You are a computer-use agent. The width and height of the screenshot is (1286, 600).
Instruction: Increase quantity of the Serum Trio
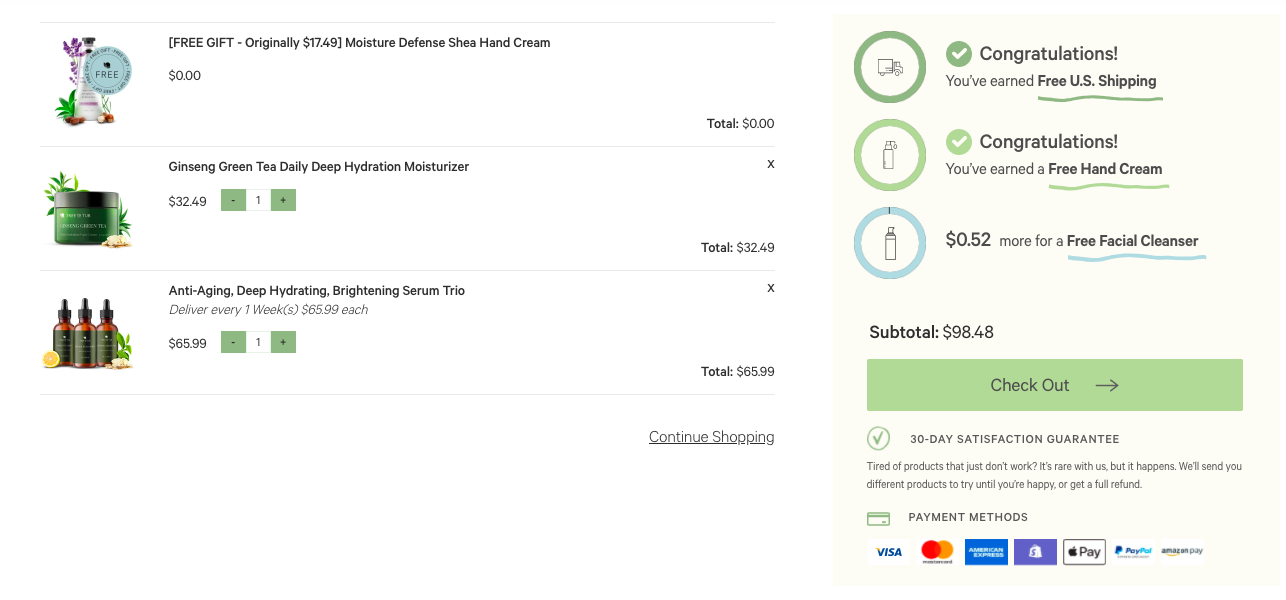[x=283, y=342]
